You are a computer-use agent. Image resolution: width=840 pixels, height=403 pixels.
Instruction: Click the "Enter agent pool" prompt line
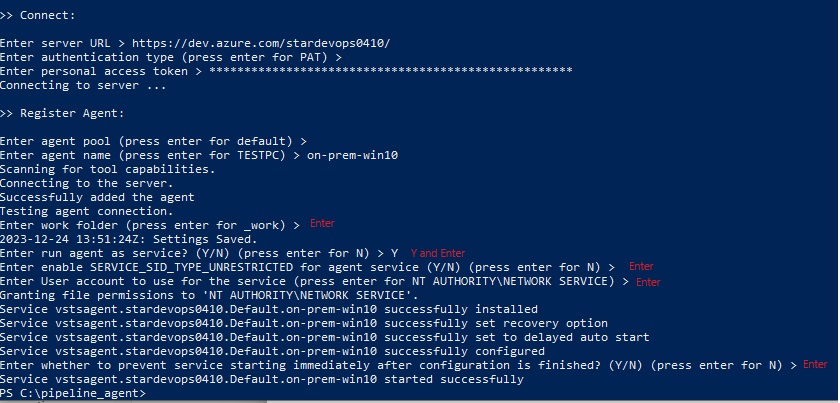pyautogui.click(x=153, y=141)
